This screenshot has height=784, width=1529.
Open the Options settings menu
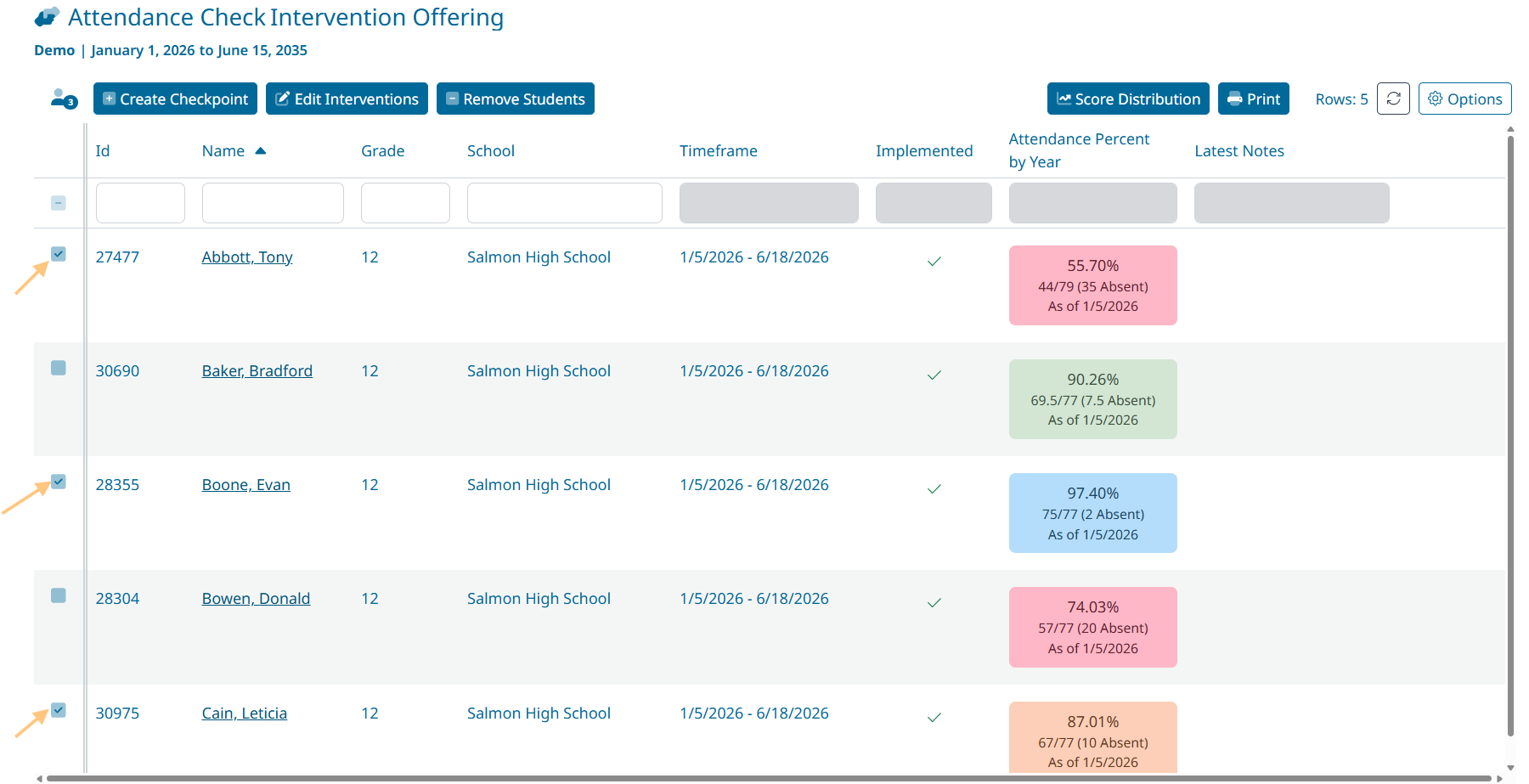[x=1464, y=99]
